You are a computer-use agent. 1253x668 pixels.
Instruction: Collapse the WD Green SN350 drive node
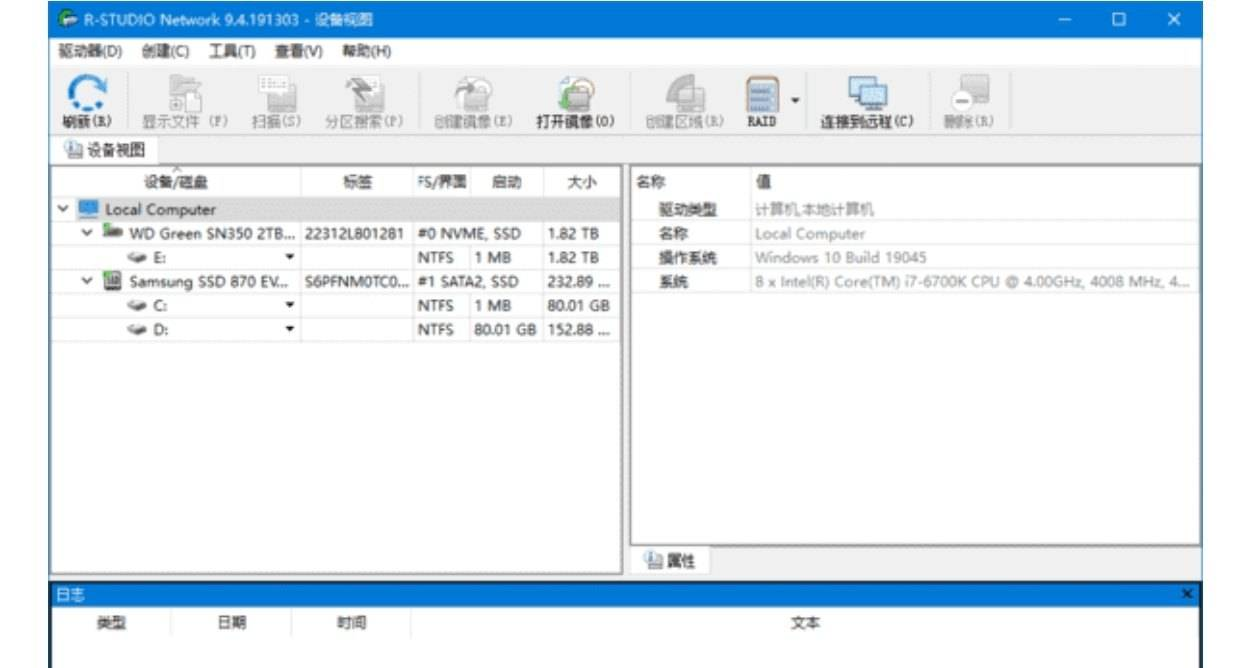tap(88, 233)
